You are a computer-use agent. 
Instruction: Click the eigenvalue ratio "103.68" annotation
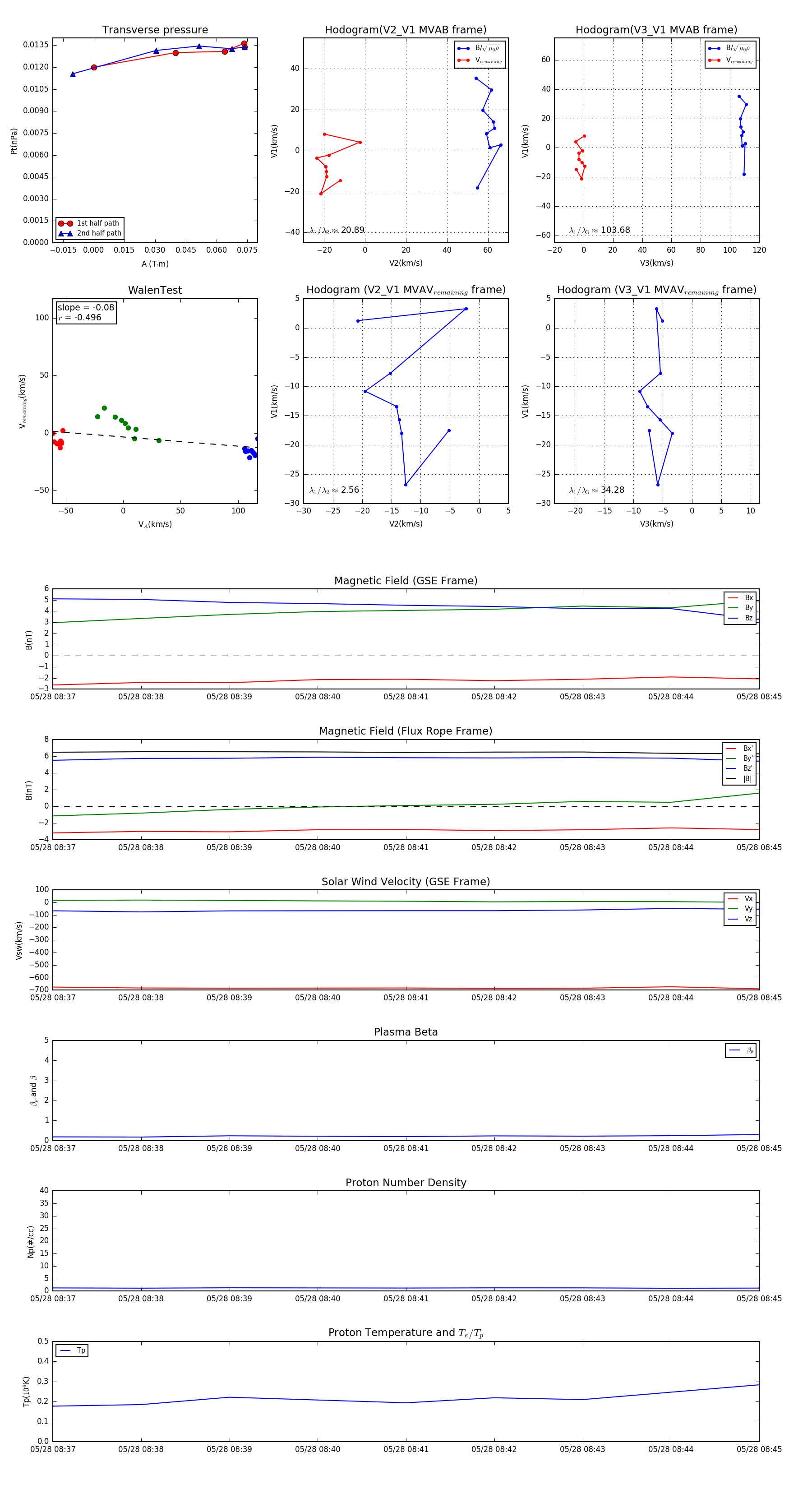600,230
